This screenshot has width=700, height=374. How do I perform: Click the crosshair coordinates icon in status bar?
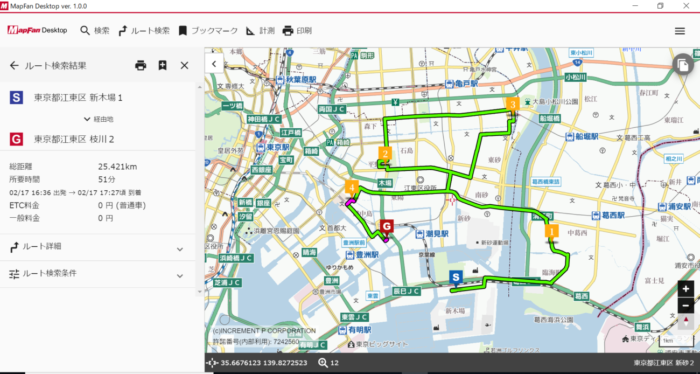tap(212, 363)
